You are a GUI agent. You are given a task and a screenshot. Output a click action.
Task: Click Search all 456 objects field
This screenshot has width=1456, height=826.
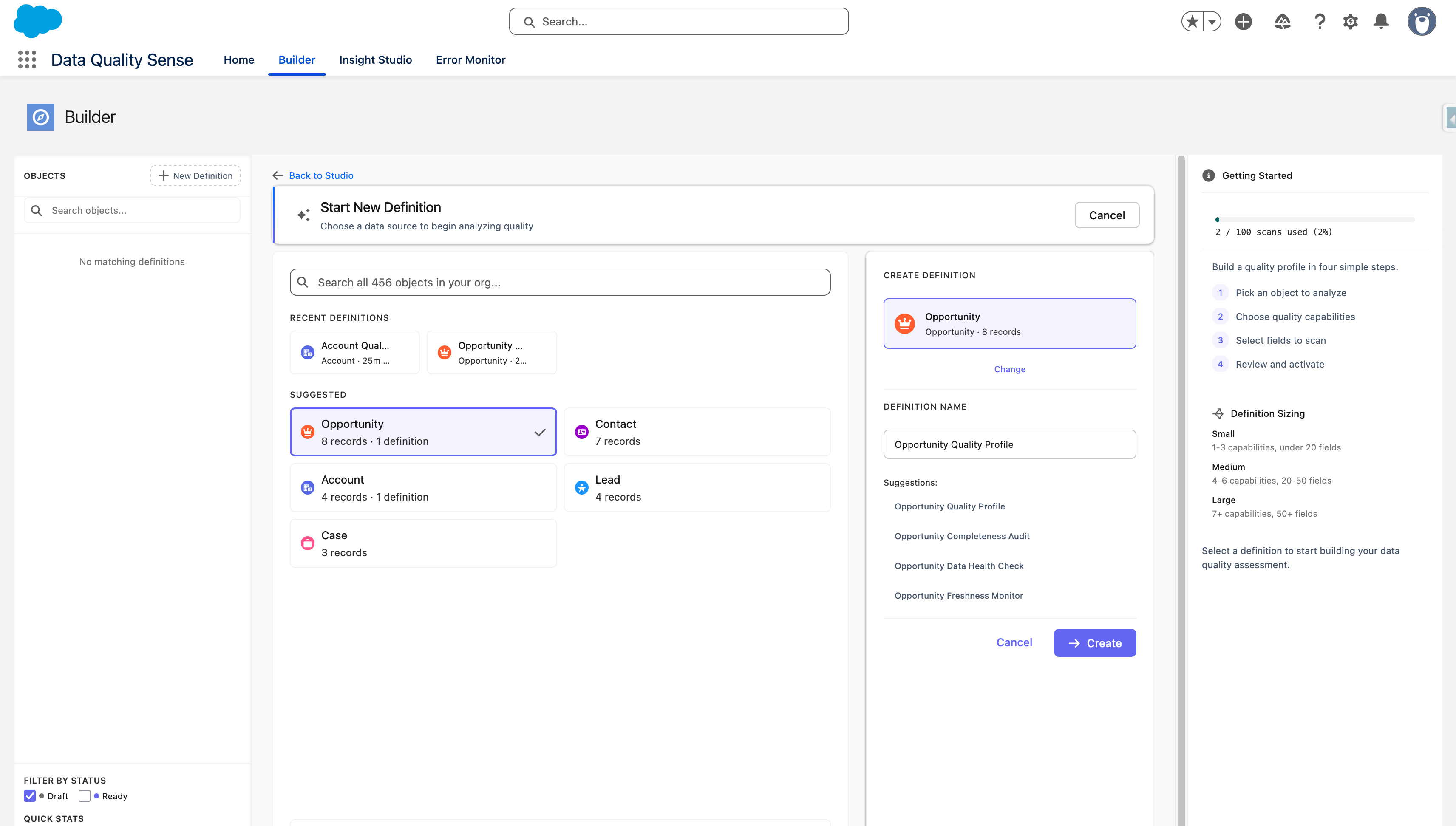tap(560, 282)
